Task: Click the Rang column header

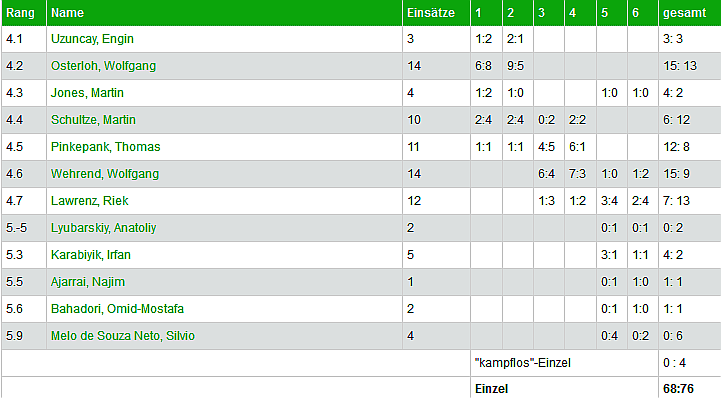Action: pos(24,13)
